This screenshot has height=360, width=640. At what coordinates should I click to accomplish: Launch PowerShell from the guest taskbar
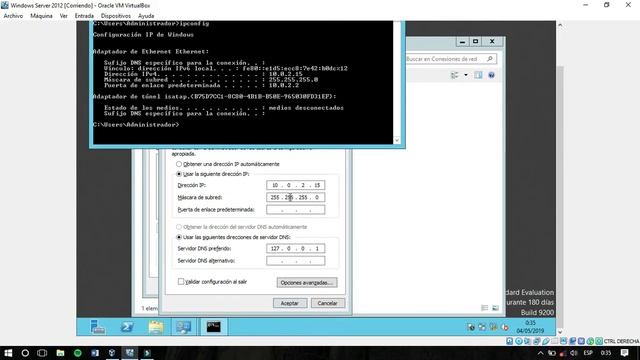[127, 327]
